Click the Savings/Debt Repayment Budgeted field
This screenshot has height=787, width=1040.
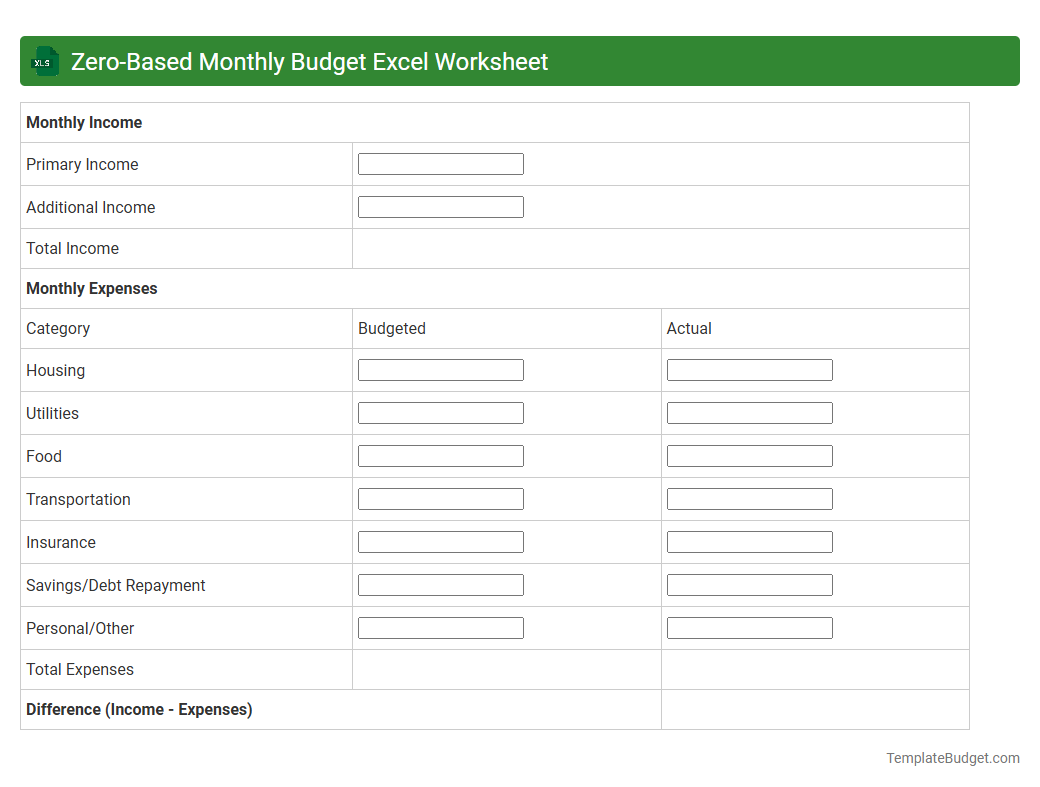tap(440, 584)
